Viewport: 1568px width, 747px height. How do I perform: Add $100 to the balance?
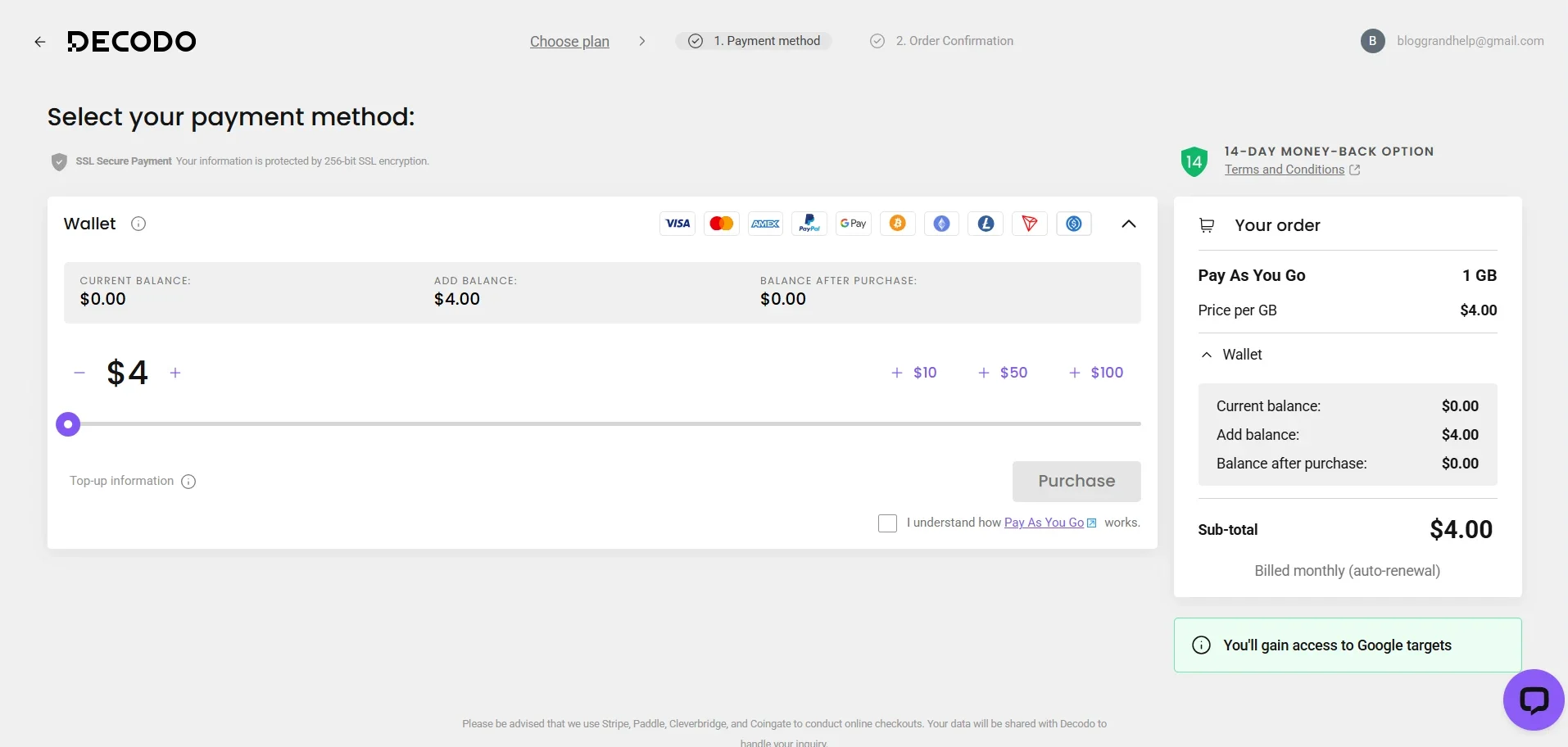tap(1096, 373)
